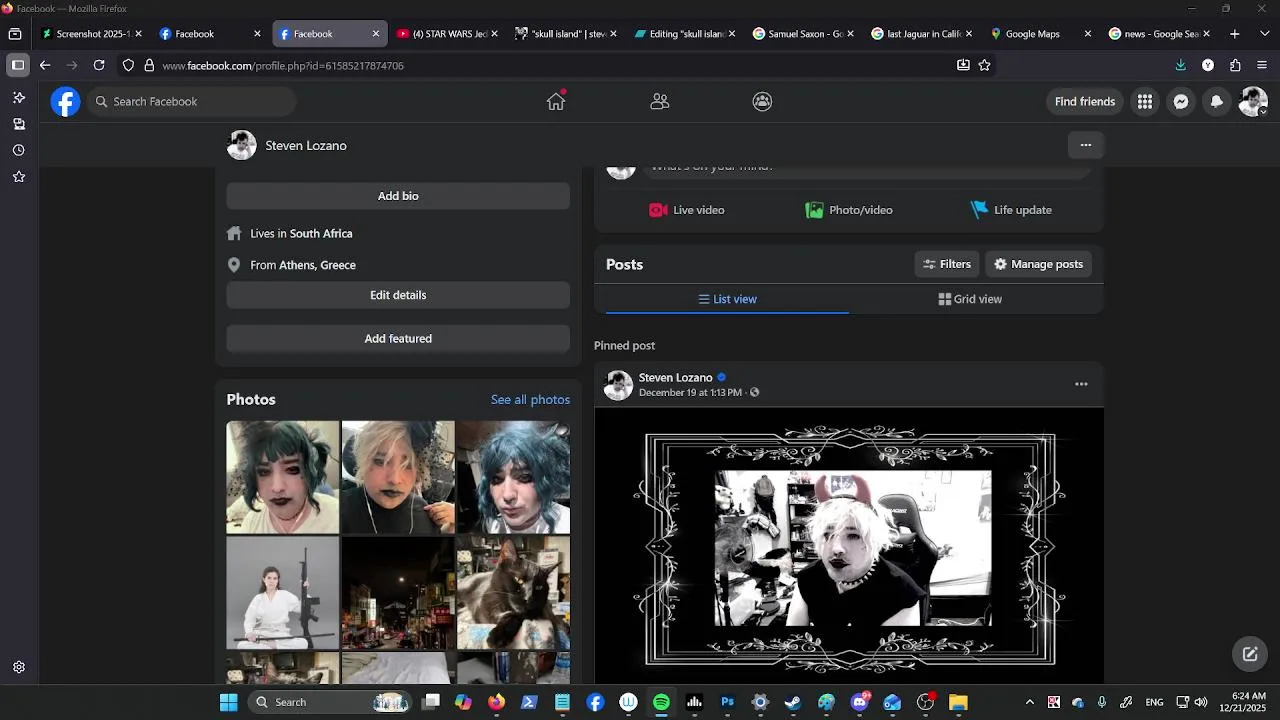Click the Search Facebook field
The height and width of the screenshot is (720, 1280).
tap(191, 101)
